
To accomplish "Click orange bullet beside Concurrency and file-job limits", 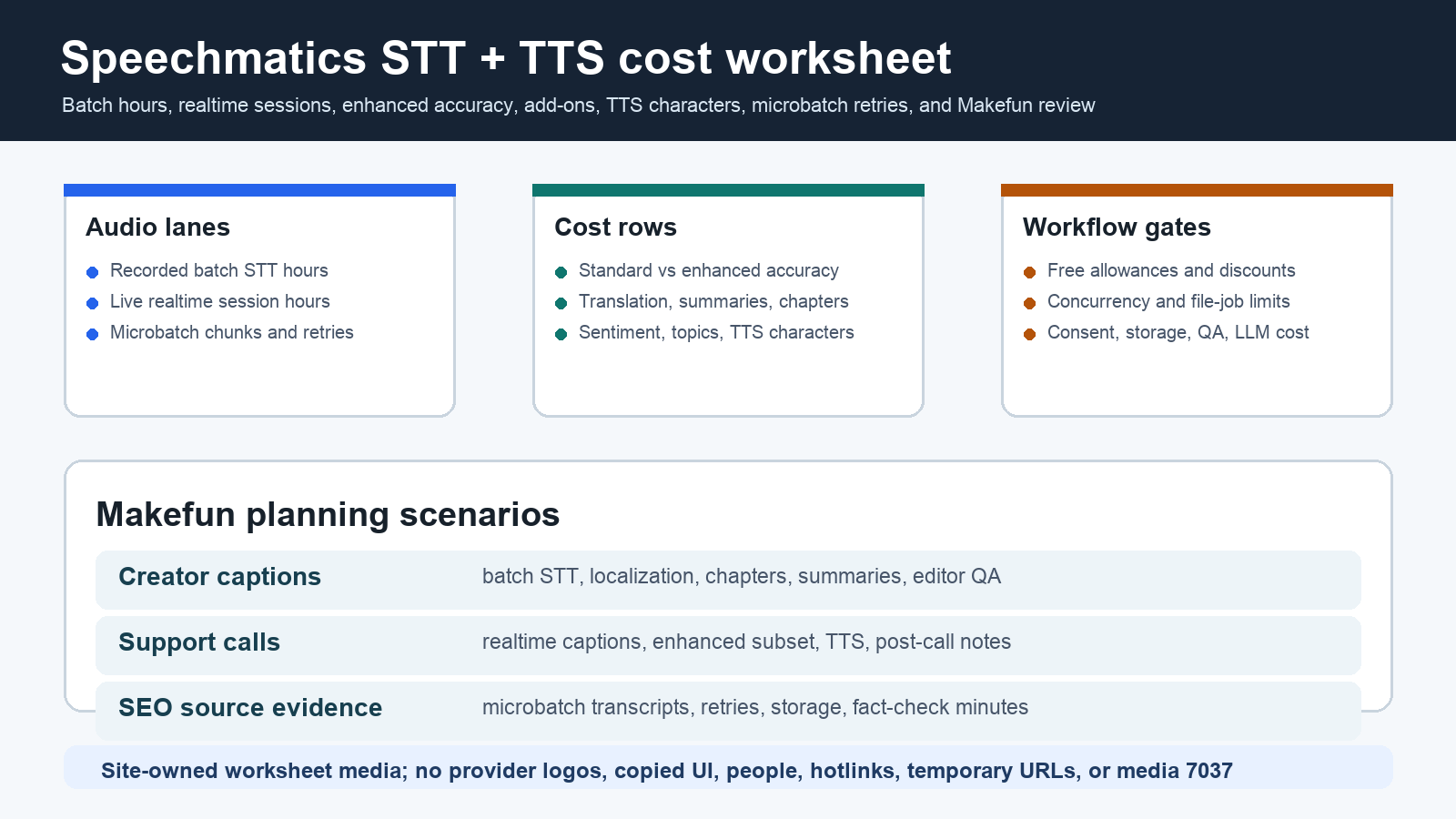I will pyautogui.click(x=1029, y=303).
